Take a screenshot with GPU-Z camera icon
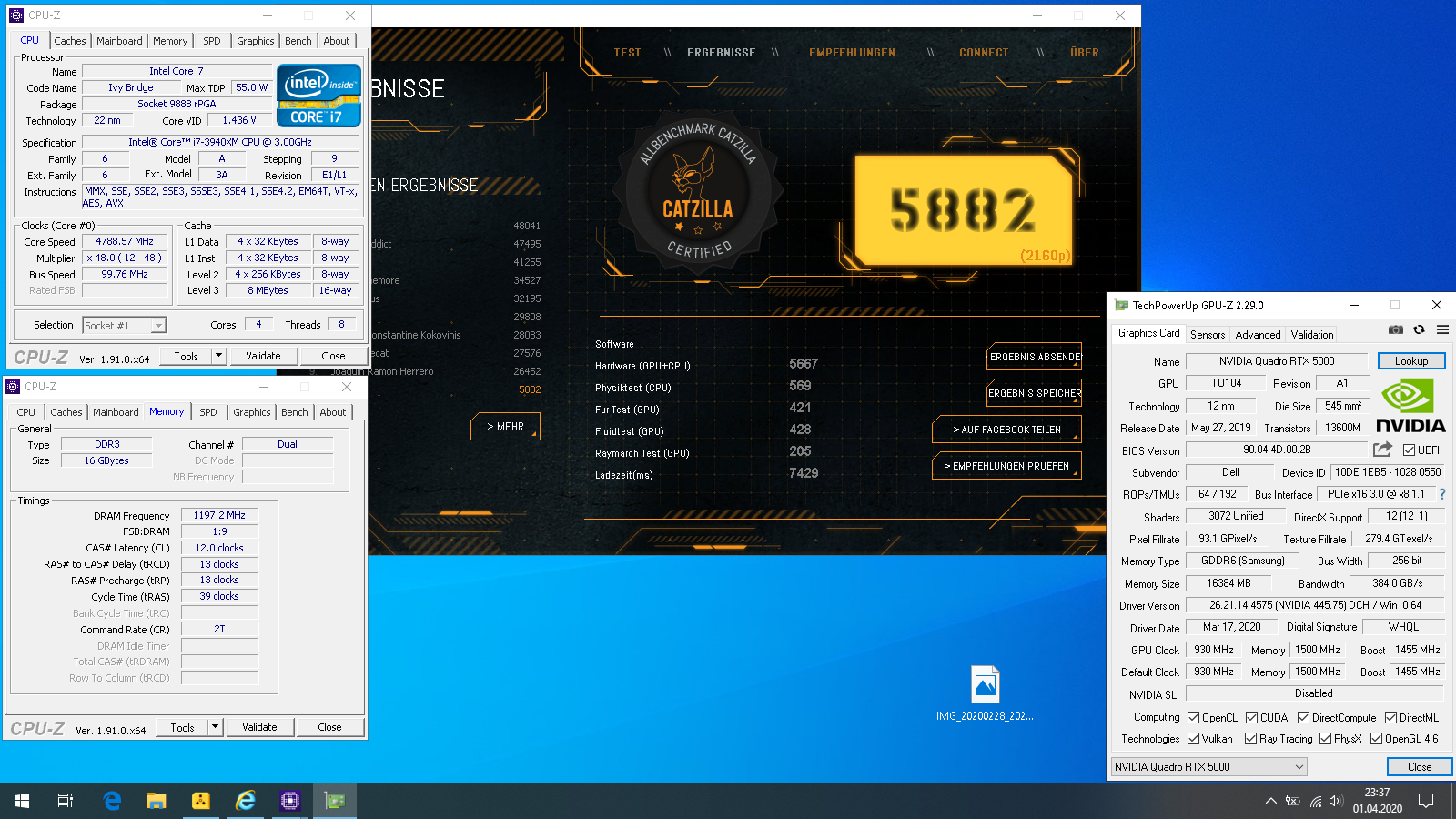 pyautogui.click(x=1396, y=329)
